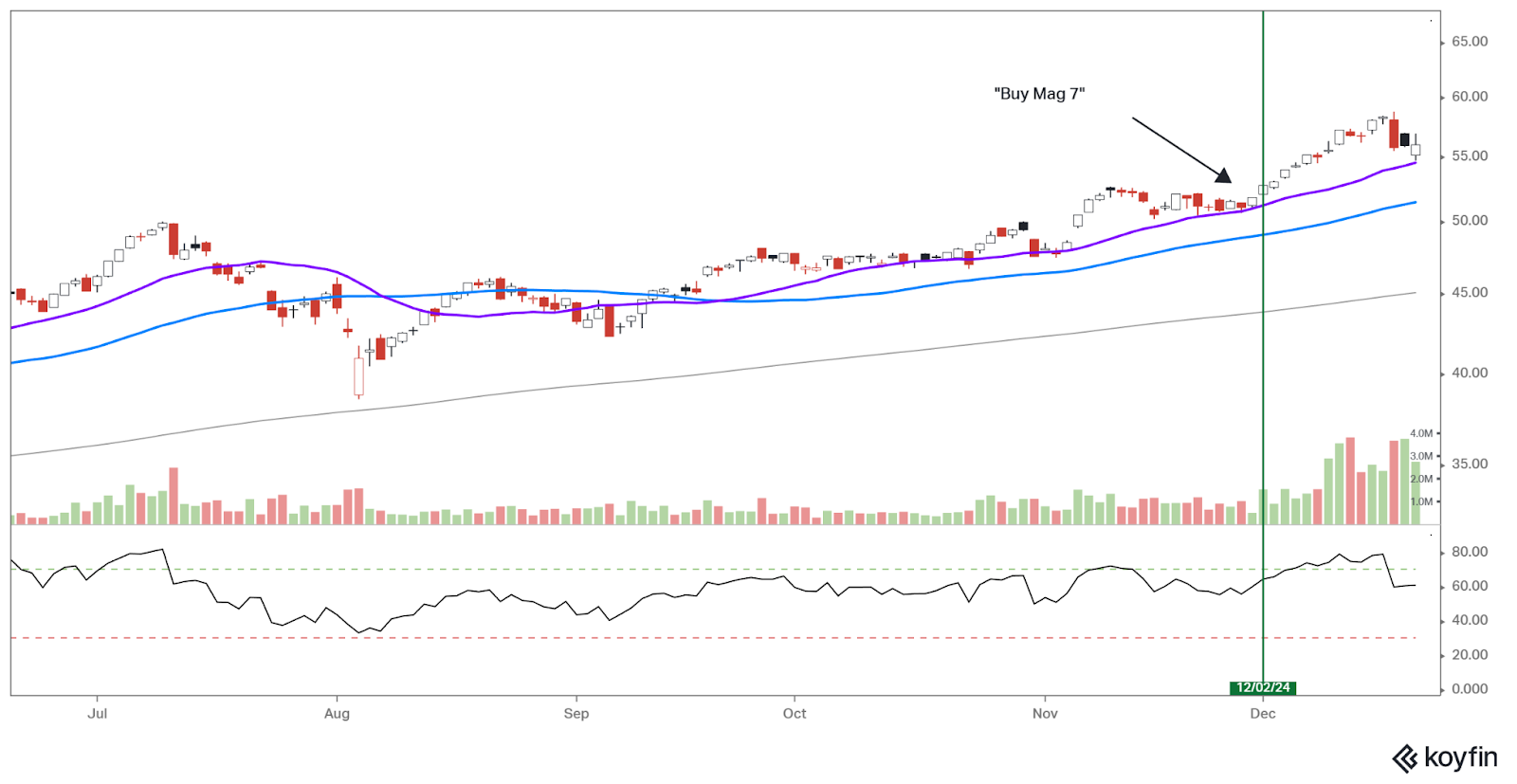Click the 3.0M volume axis label
This screenshot has width=1517, height=784.
1421,456
